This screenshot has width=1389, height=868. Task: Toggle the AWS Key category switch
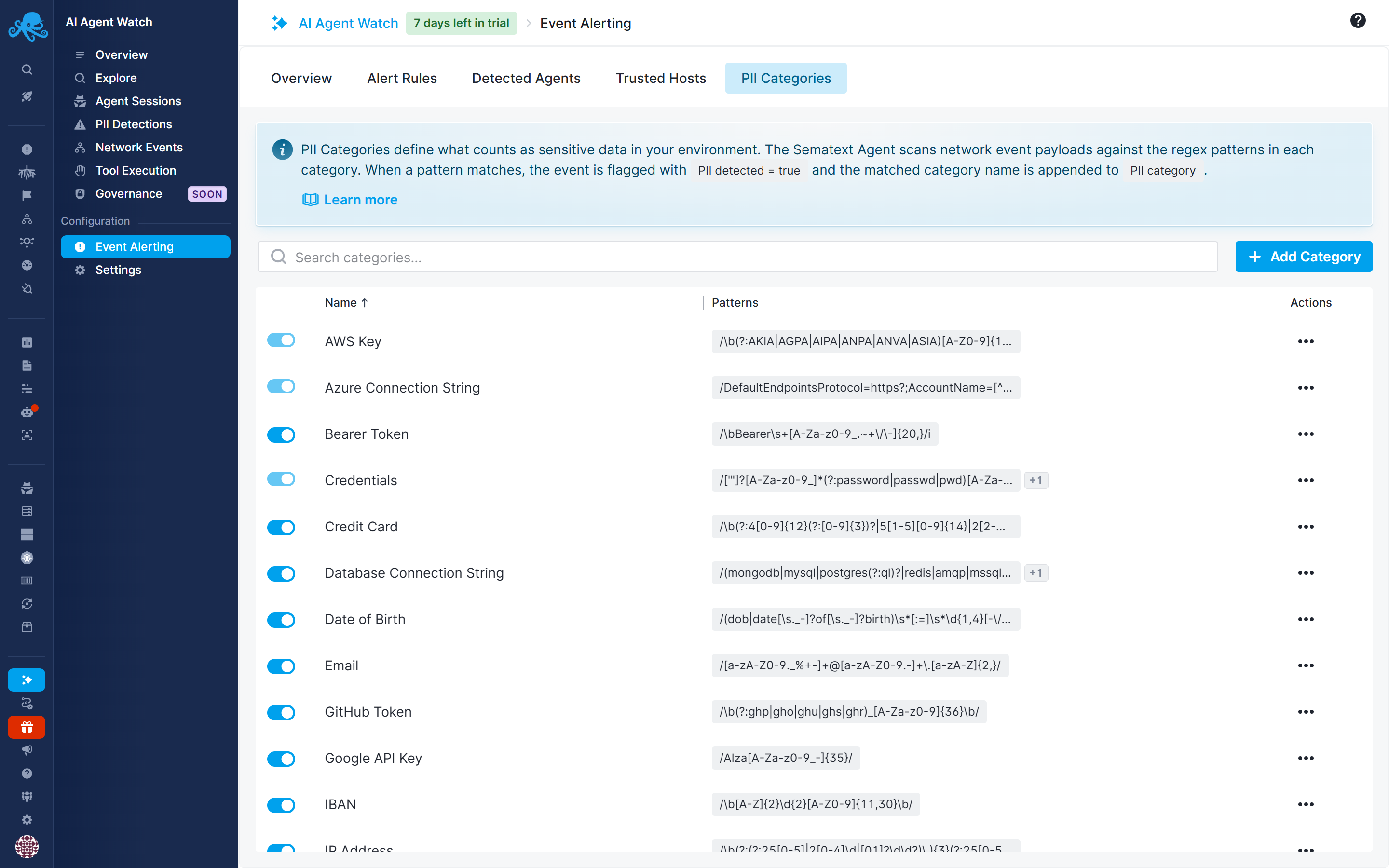coord(281,340)
